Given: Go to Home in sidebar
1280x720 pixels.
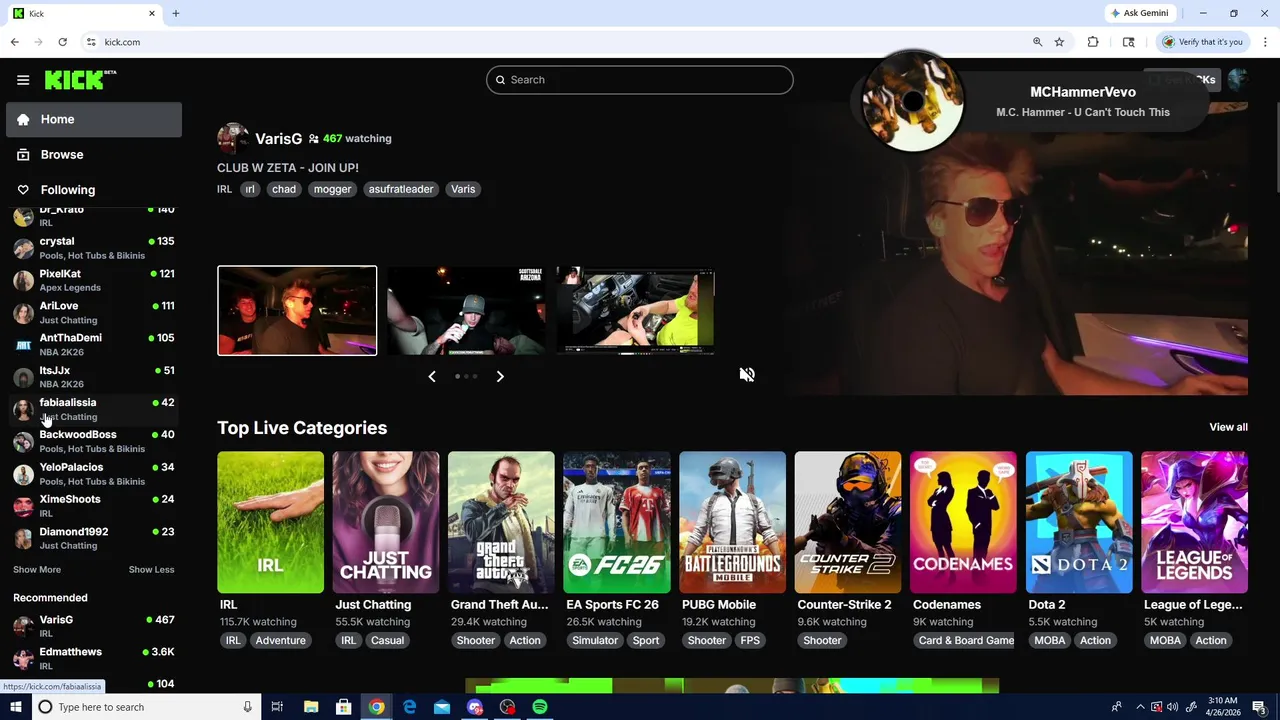Looking at the screenshot, I should coord(94,119).
